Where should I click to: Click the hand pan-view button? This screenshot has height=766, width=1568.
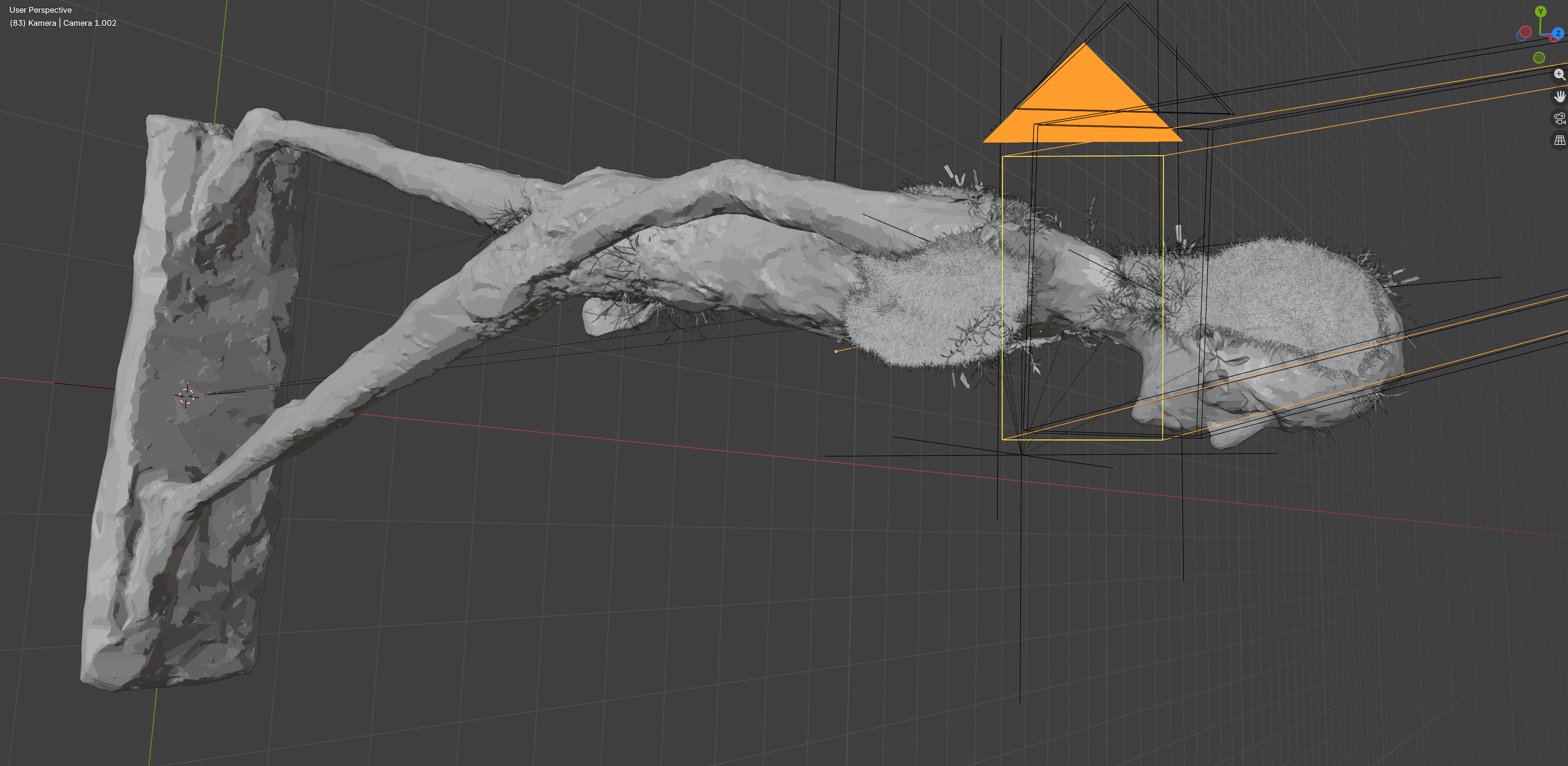(x=1559, y=96)
